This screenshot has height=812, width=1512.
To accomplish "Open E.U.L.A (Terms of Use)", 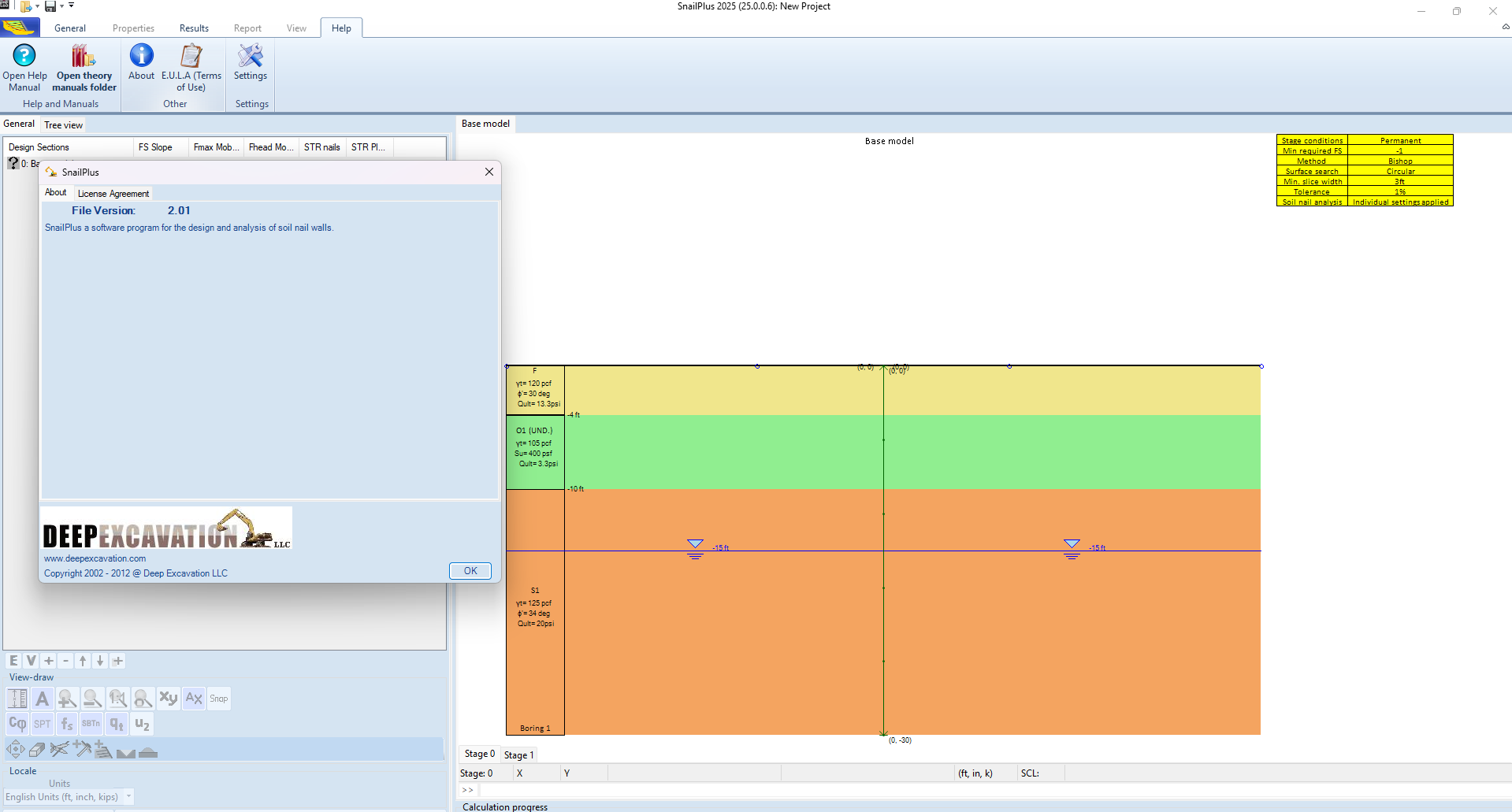I will coord(191,68).
